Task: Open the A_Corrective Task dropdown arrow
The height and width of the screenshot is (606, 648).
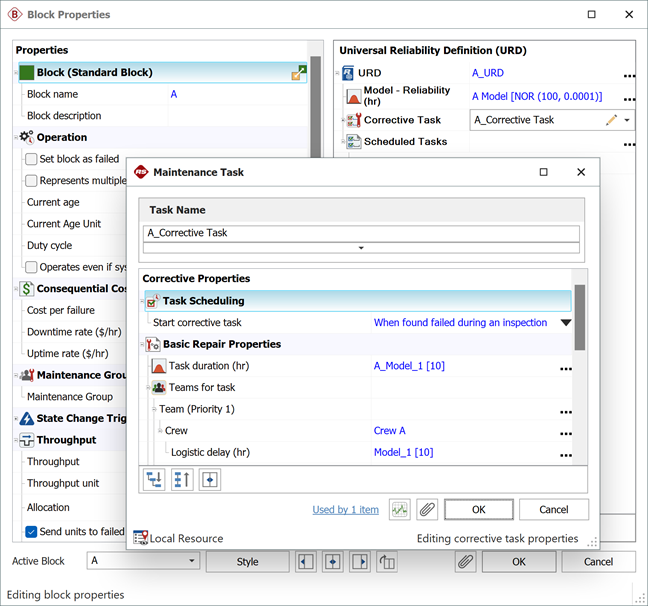Action: point(627,120)
